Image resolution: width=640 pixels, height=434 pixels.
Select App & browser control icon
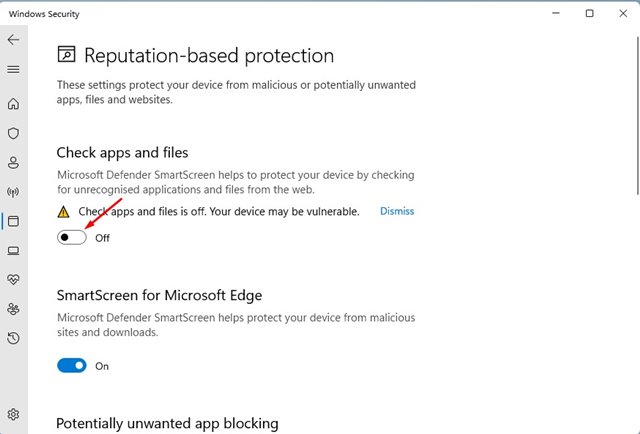(x=13, y=220)
